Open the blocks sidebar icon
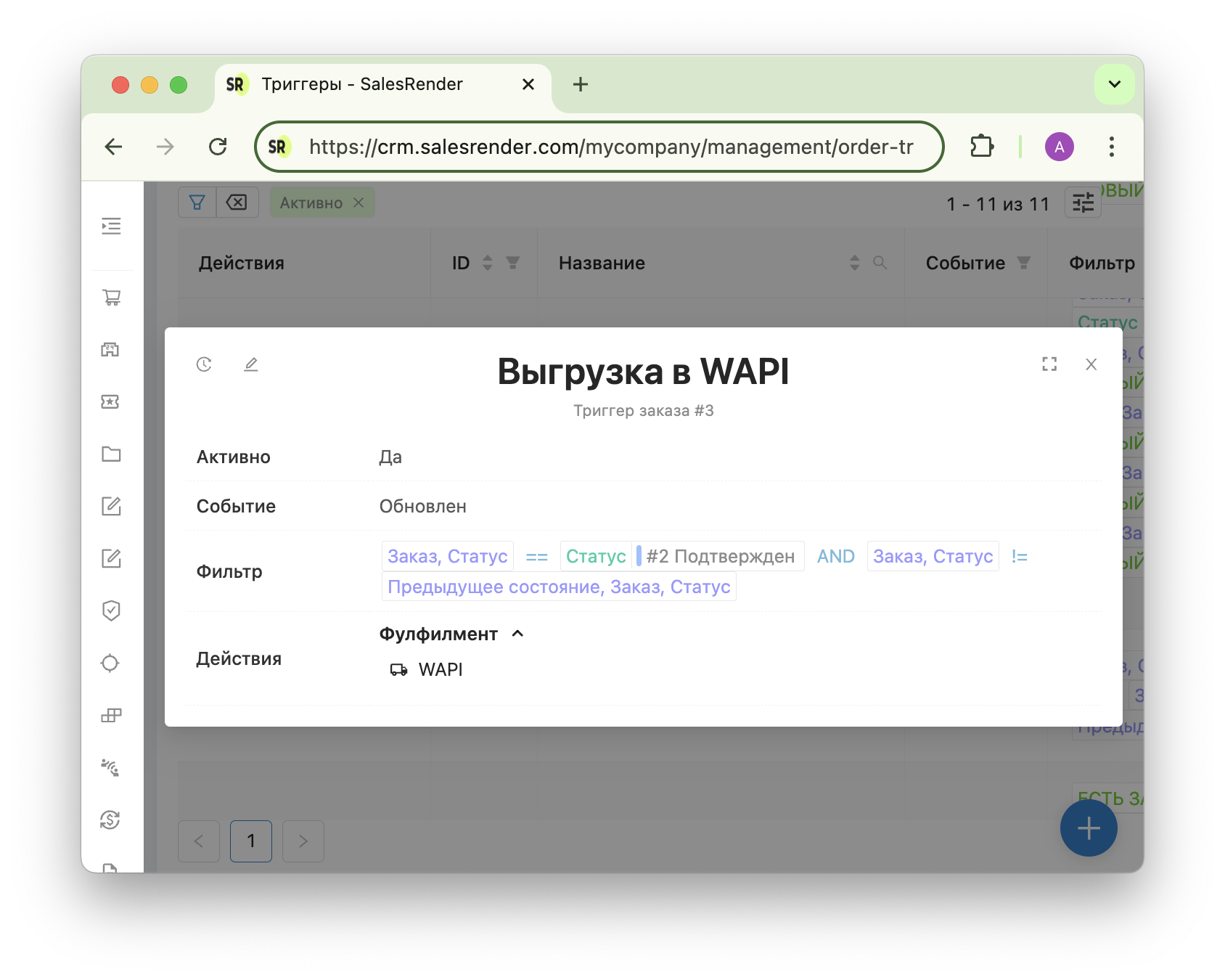 111,715
